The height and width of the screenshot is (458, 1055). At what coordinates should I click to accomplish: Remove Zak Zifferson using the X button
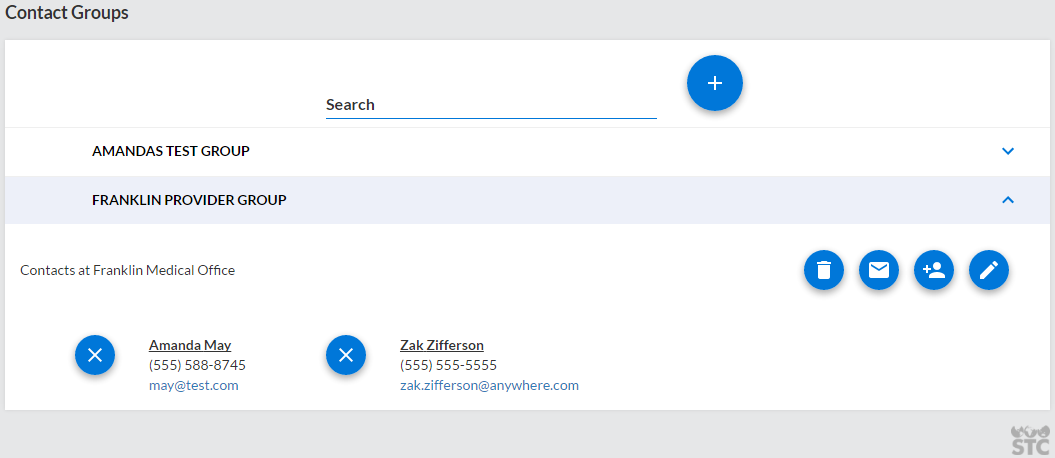pos(346,355)
